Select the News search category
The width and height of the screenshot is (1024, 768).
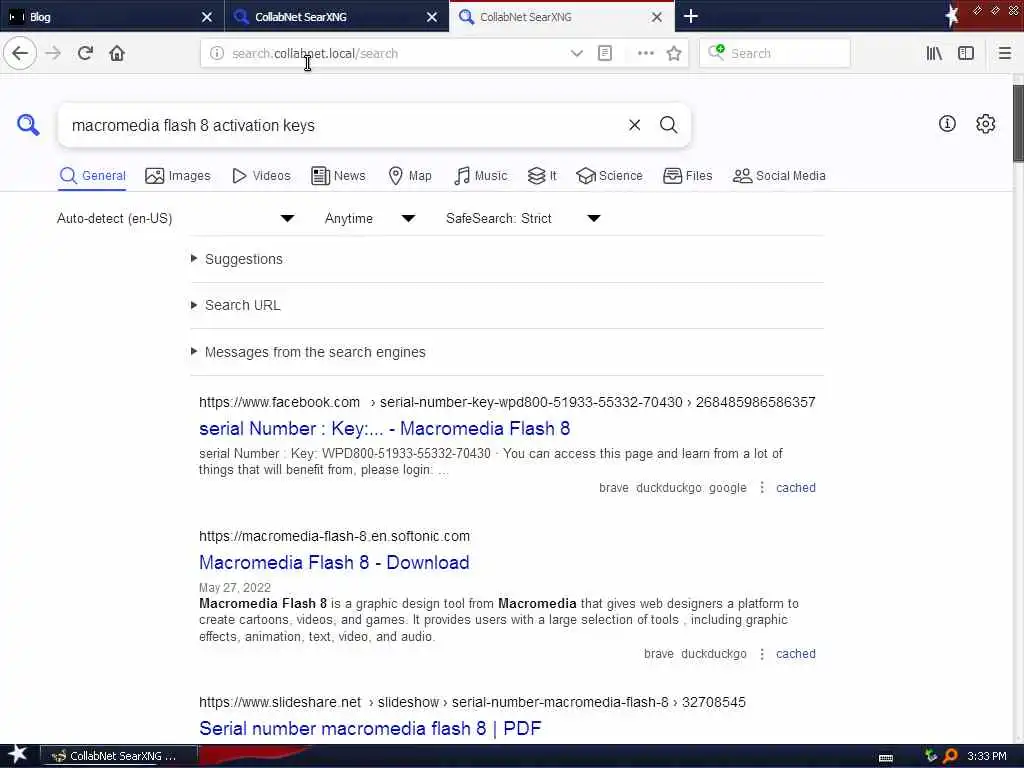coord(338,176)
